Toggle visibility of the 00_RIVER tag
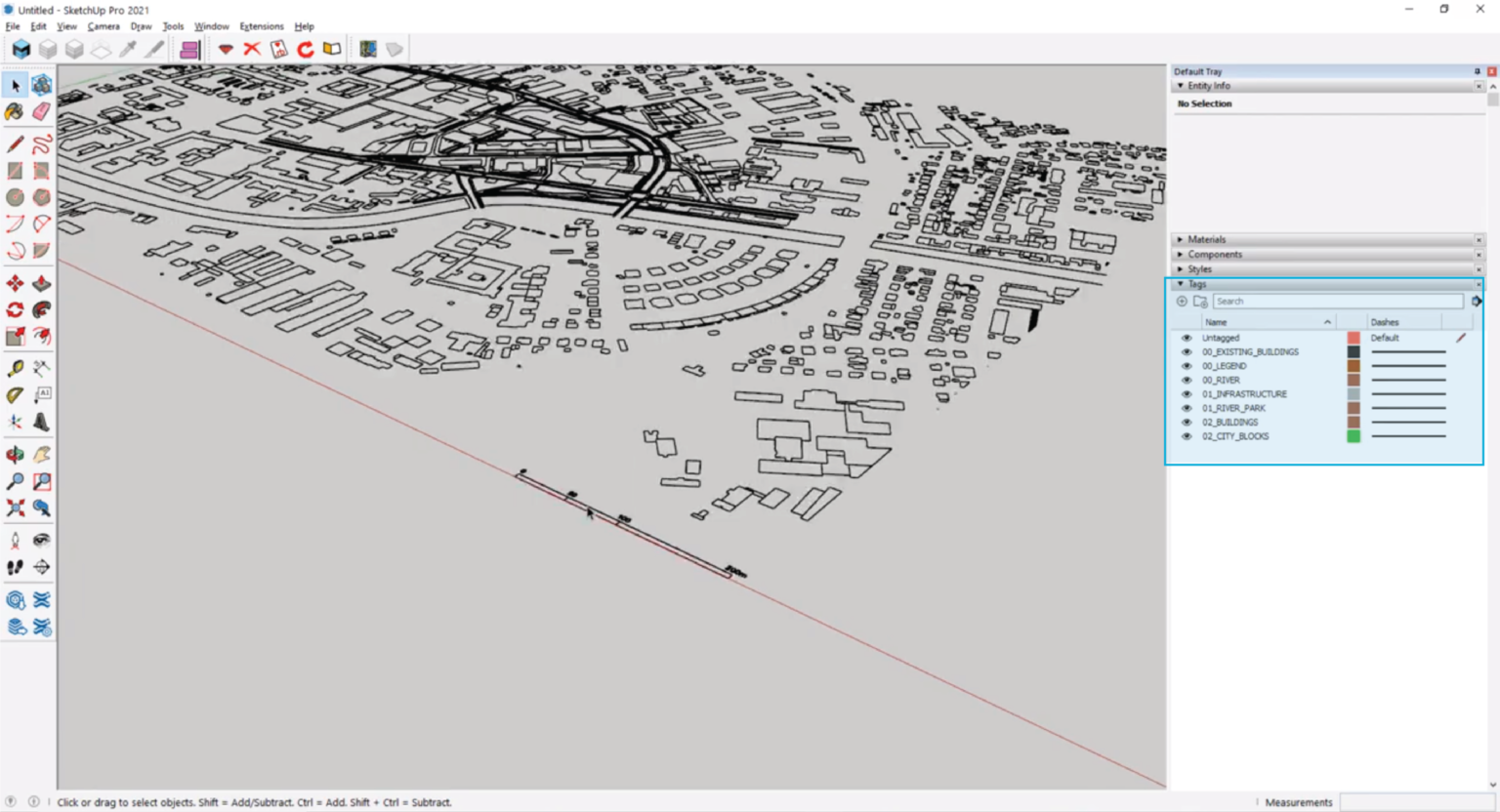 click(1187, 380)
